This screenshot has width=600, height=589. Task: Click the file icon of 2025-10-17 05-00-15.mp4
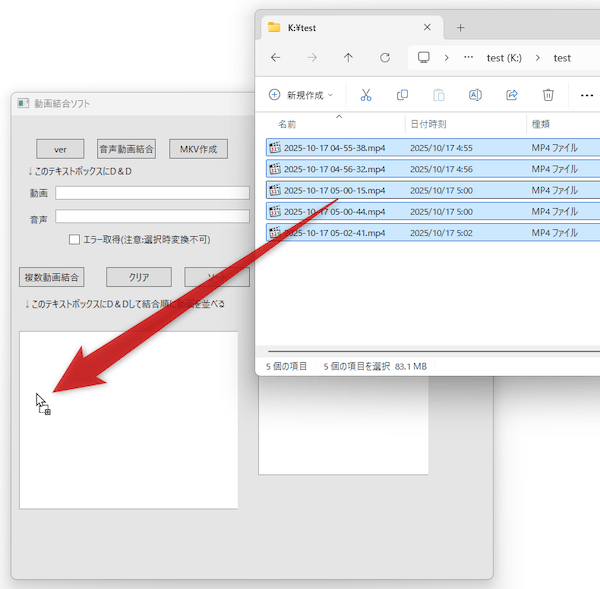pyautogui.click(x=275, y=190)
